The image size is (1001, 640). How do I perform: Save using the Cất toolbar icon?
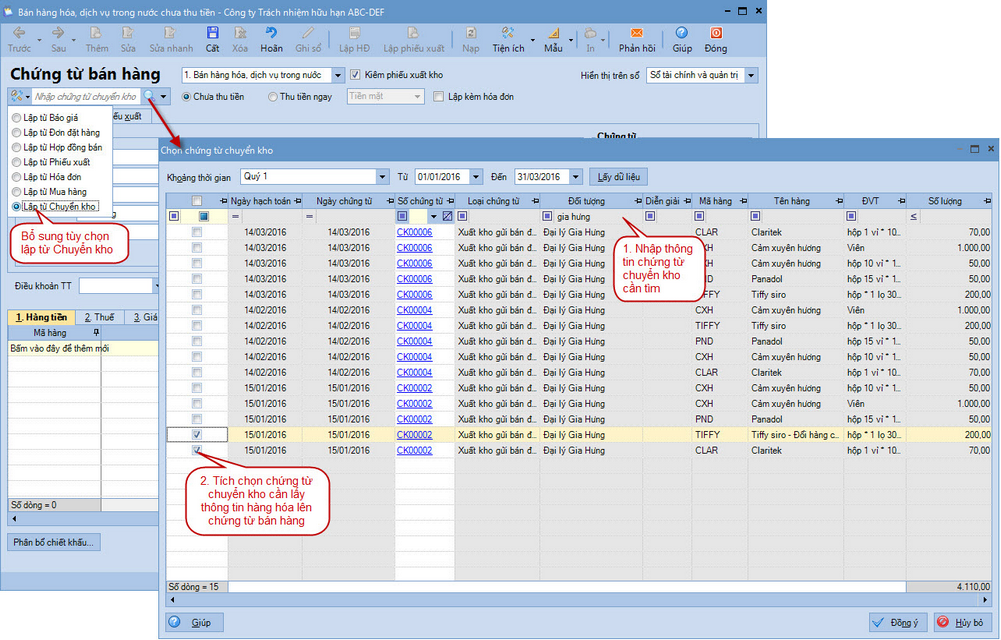coord(213,33)
